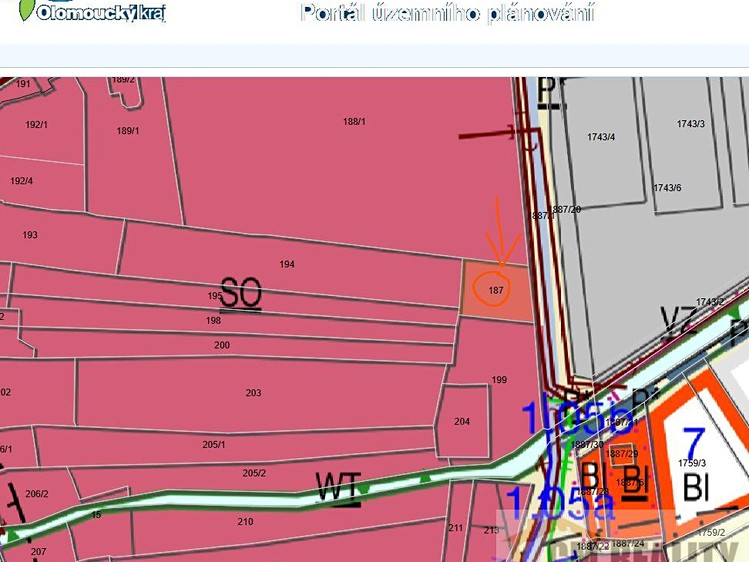Click parcel label 194
Screen dimensions: 749x562
287,264
